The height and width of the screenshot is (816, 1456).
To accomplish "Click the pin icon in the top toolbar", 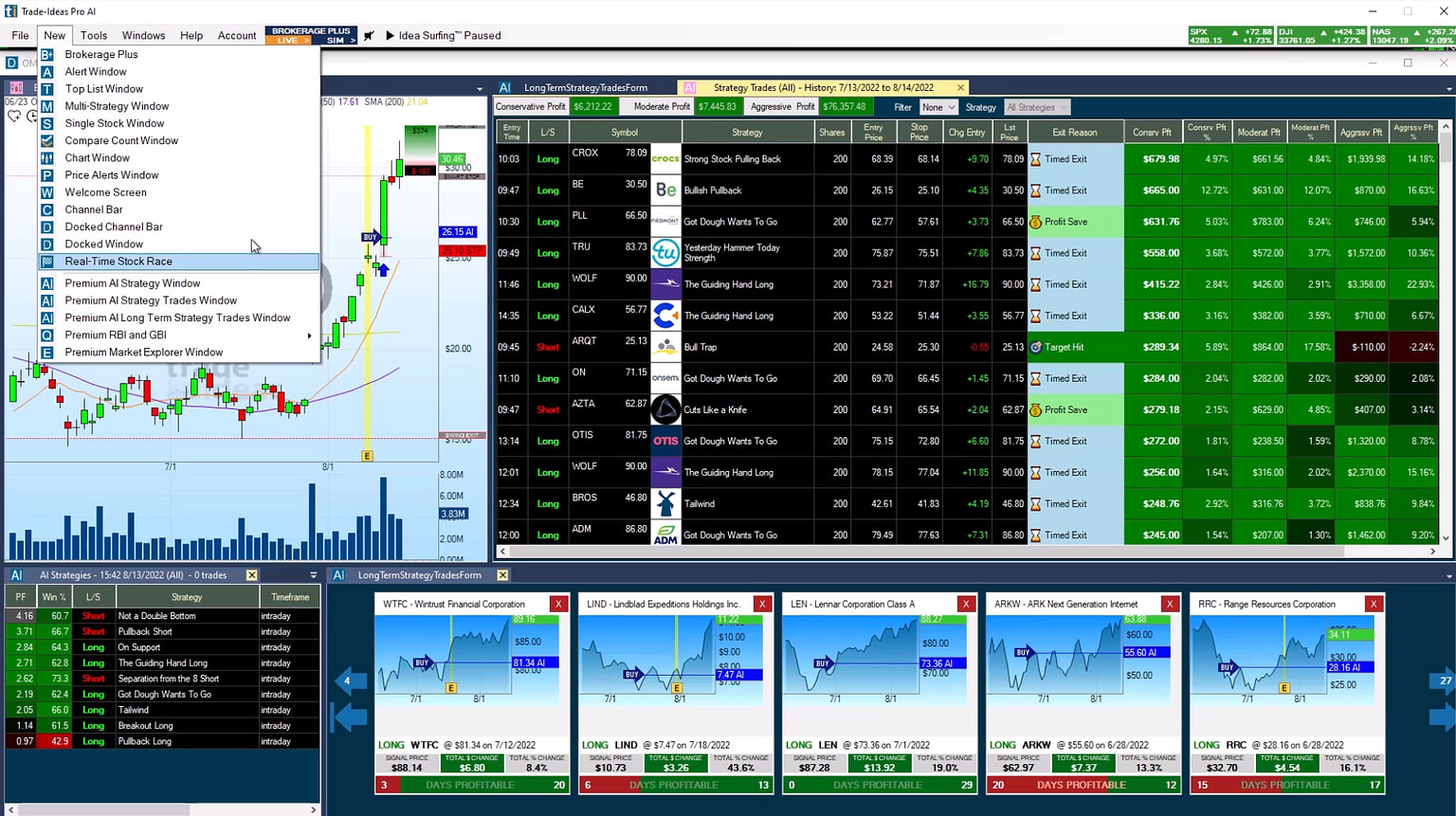I will click(x=370, y=35).
